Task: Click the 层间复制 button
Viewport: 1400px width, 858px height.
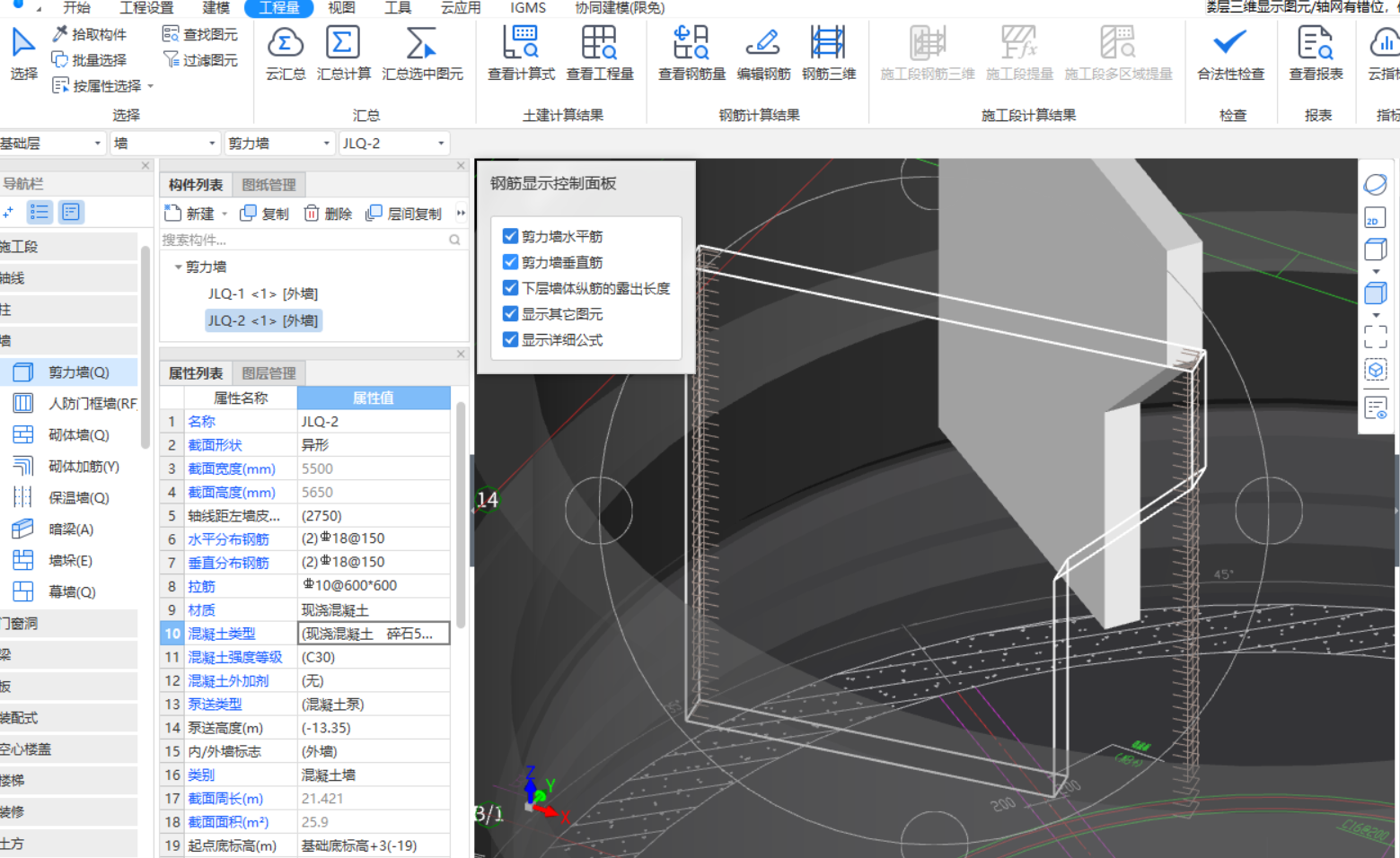Action: point(404,214)
